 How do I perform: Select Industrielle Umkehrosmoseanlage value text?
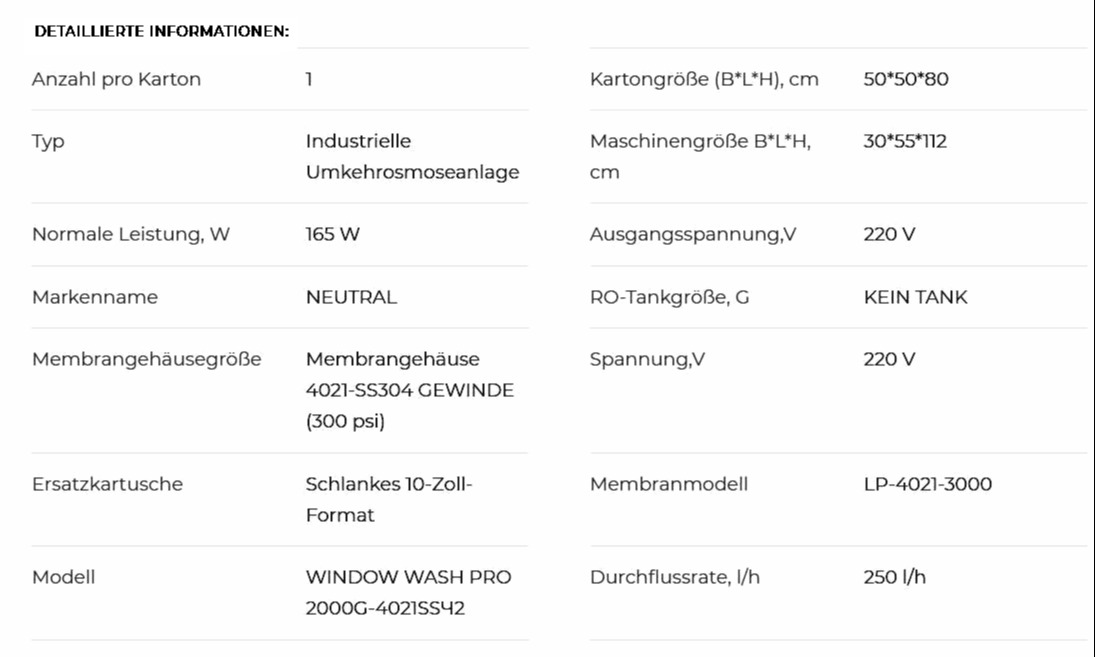pos(412,156)
